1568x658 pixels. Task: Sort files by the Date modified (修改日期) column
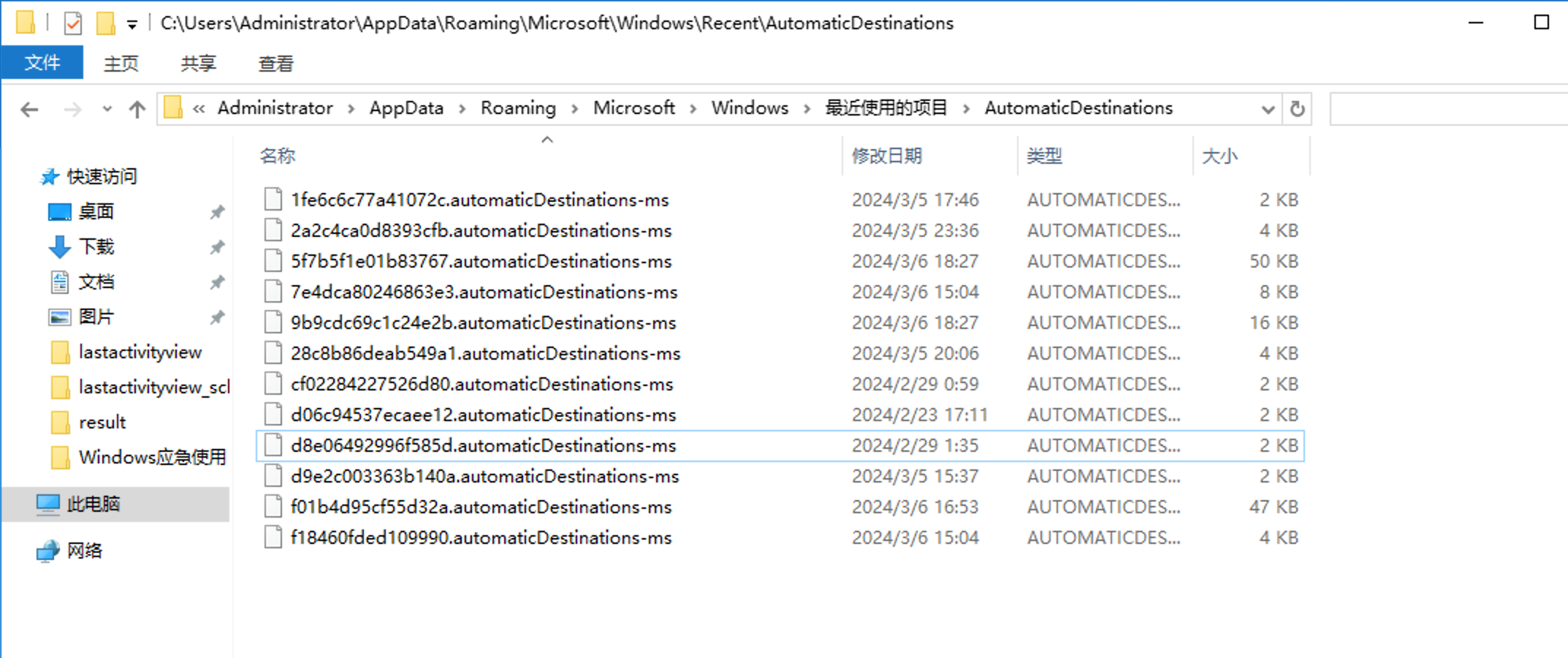(x=886, y=156)
